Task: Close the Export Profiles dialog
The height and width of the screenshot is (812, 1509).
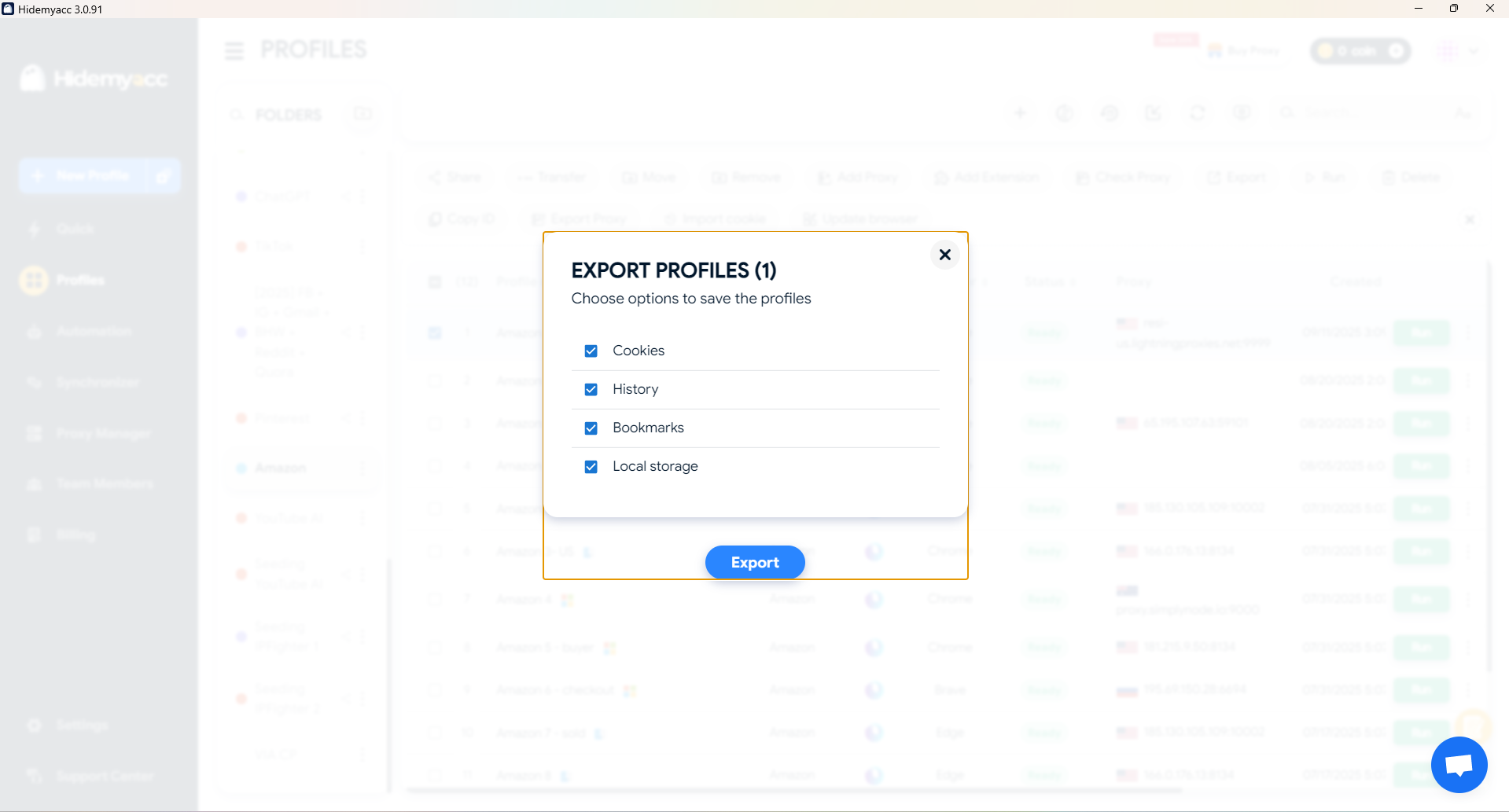Action: [x=944, y=255]
